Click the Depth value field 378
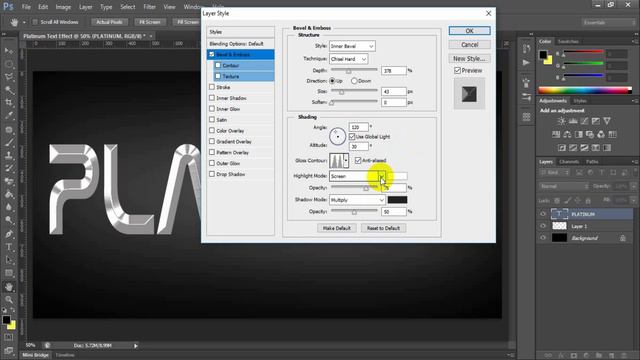The width and height of the screenshot is (640, 360). point(394,71)
